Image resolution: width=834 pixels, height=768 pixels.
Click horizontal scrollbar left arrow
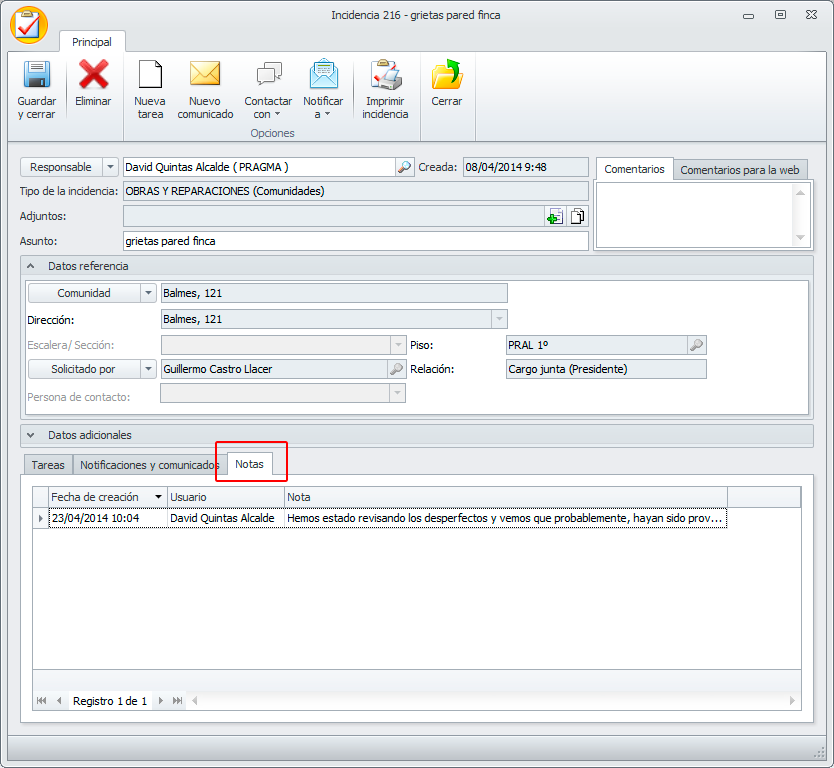point(195,700)
